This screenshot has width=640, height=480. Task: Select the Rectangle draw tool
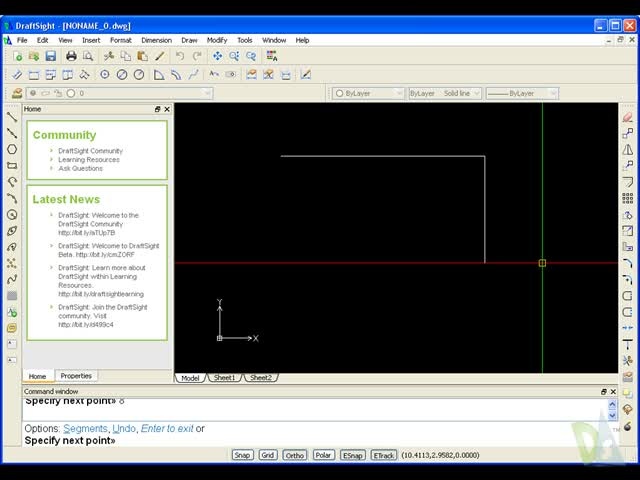point(12,165)
